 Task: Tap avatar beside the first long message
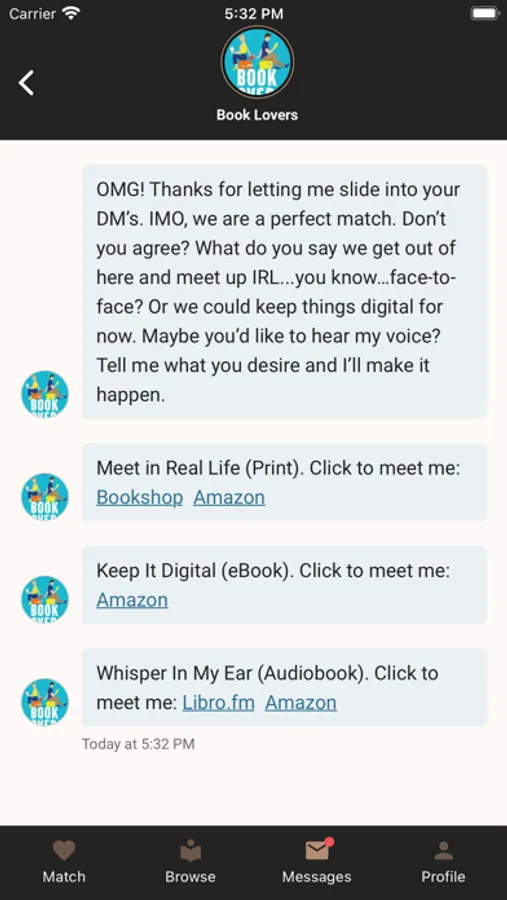(45, 394)
